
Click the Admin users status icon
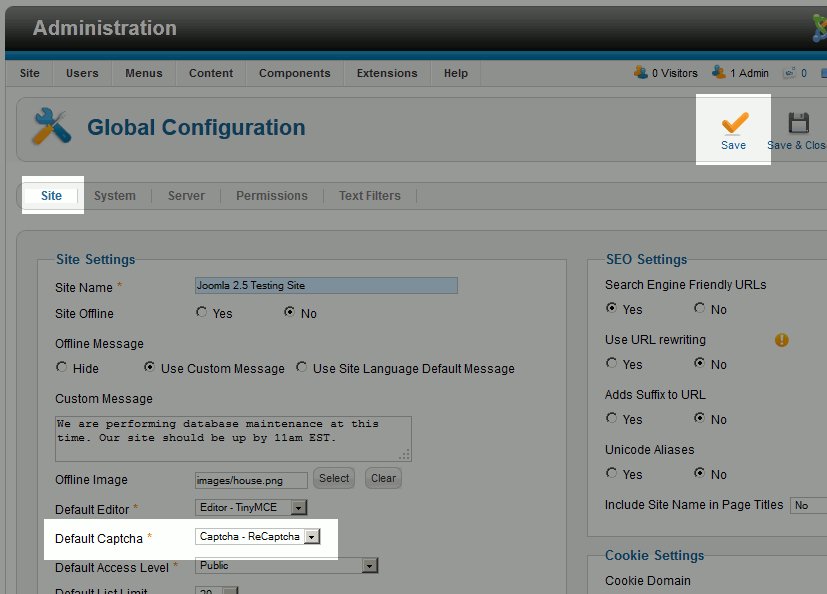[x=718, y=73]
